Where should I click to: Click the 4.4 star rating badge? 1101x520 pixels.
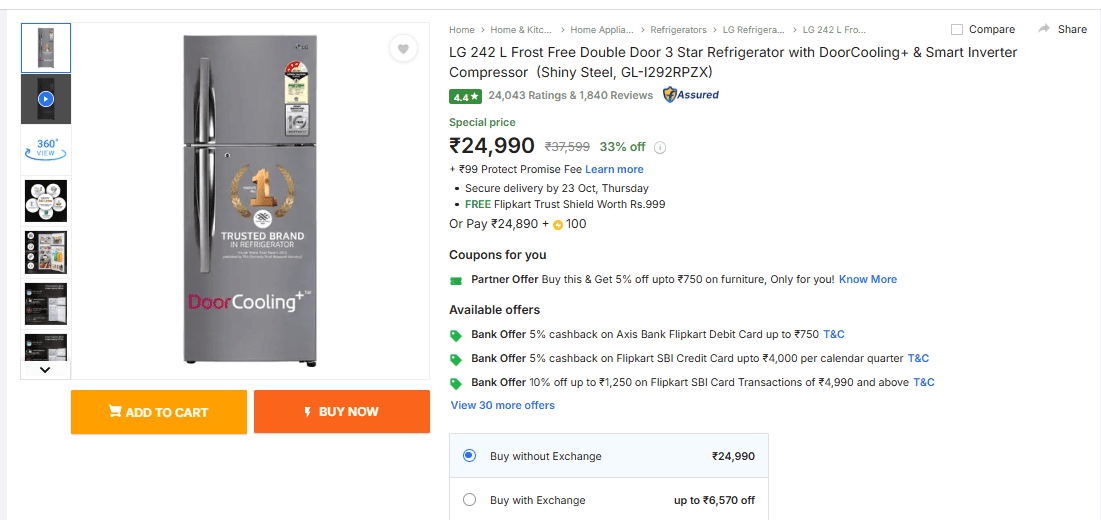466,97
